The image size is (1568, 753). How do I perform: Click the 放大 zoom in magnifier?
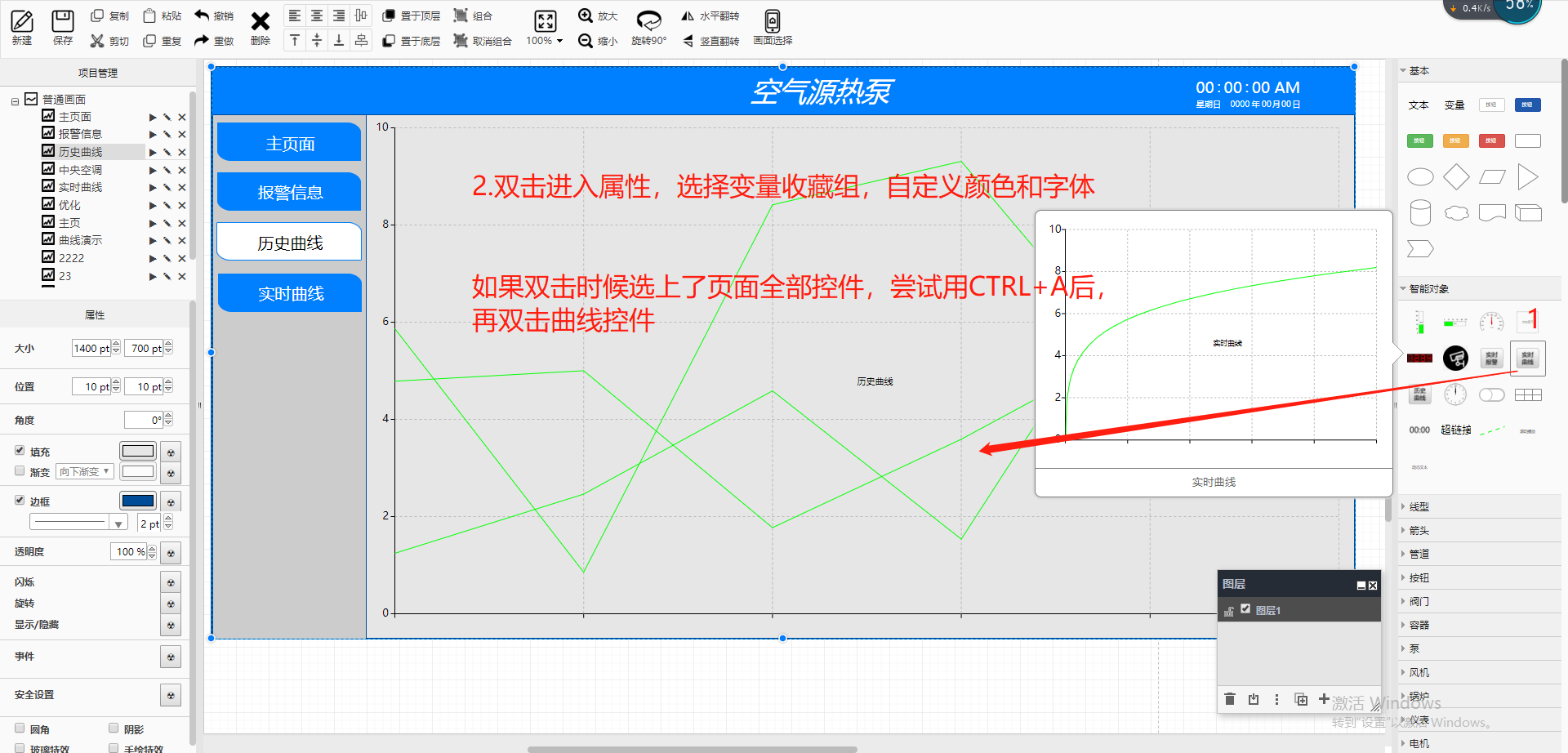pos(586,16)
